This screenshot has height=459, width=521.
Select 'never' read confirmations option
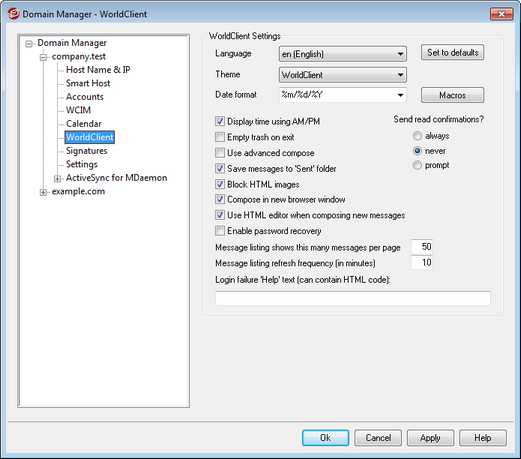417,151
